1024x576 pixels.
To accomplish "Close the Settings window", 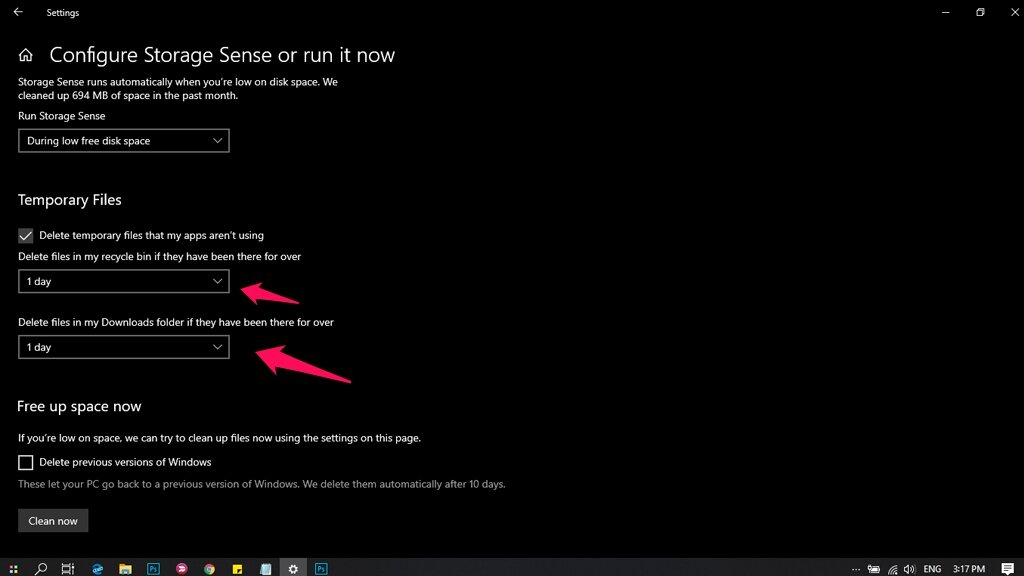I will (1014, 12).
